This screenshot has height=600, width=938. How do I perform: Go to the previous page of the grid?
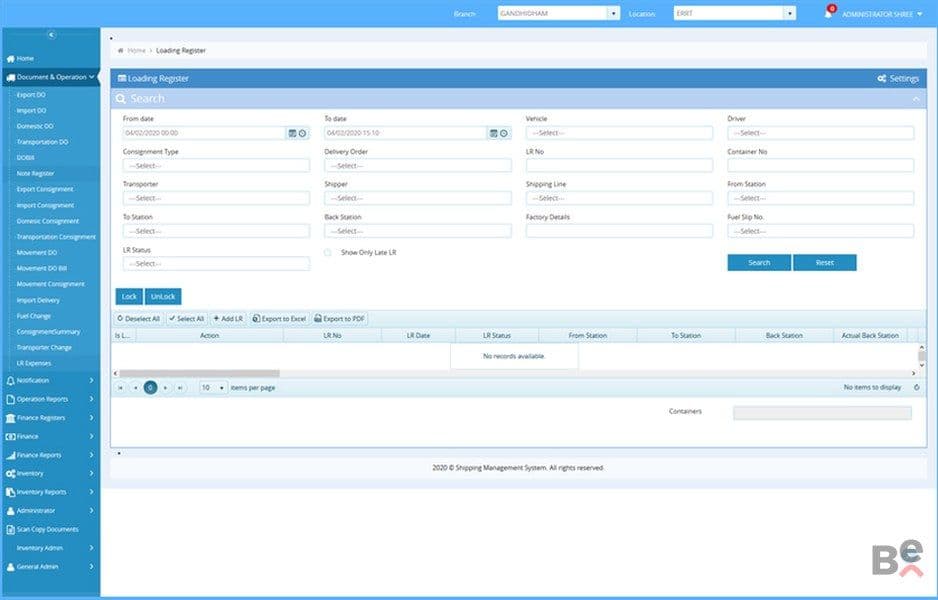click(135, 388)
